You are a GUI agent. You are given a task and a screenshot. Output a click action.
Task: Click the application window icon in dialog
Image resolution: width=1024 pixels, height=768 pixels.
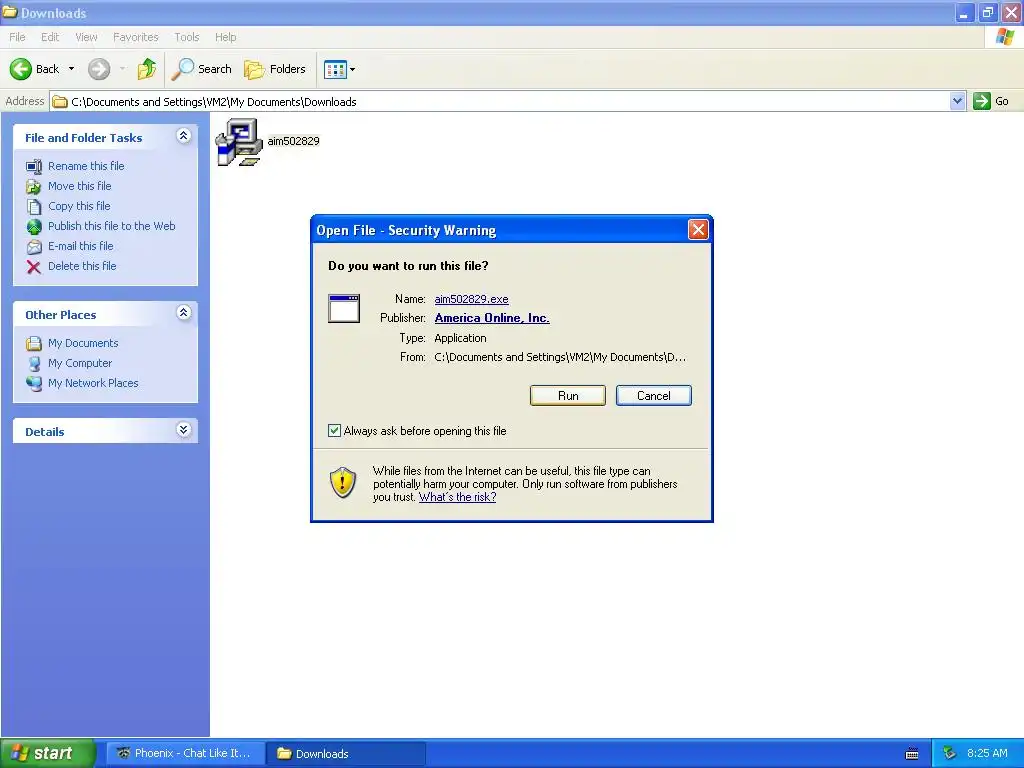point(344,308)
